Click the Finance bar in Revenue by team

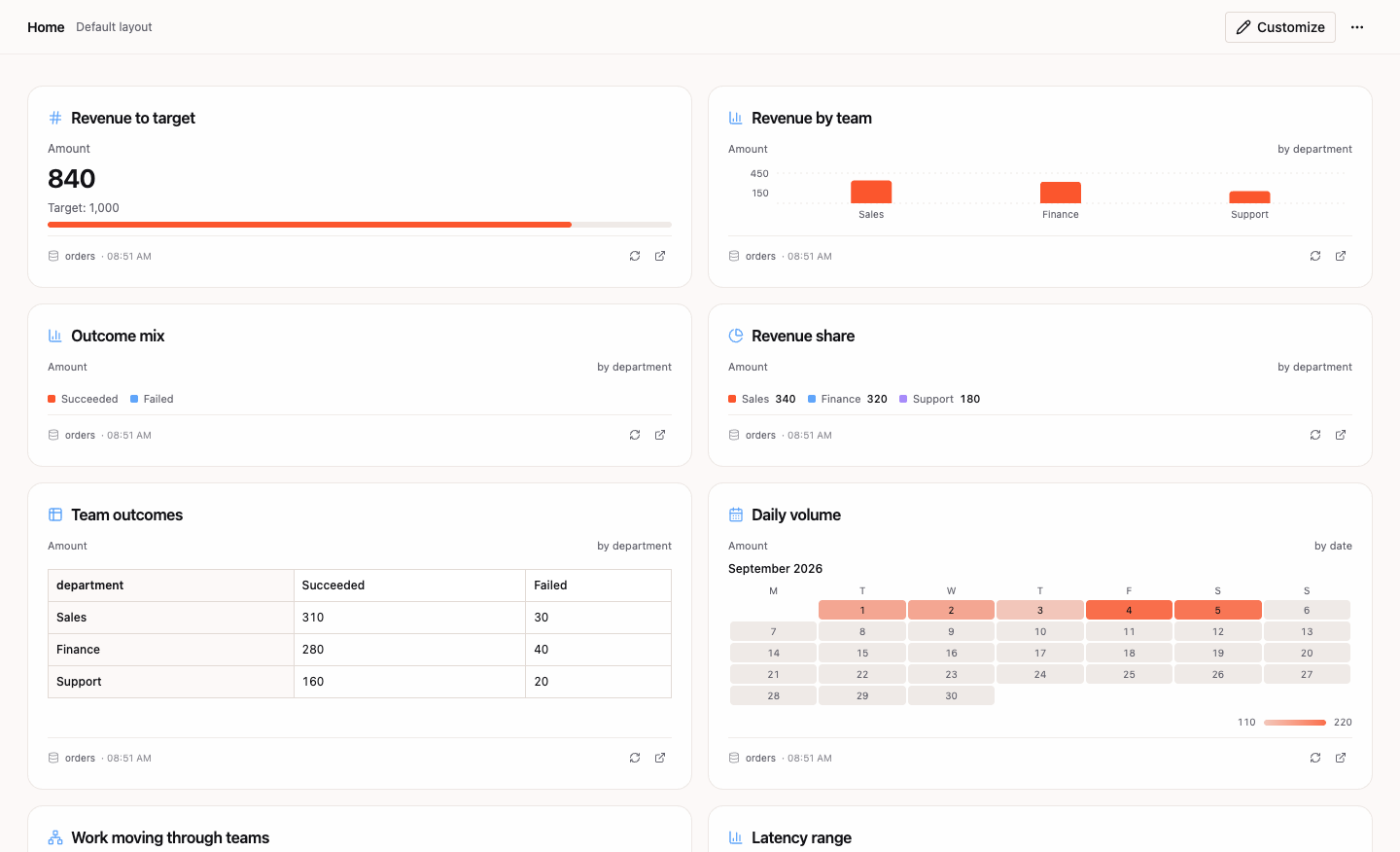1061,193
